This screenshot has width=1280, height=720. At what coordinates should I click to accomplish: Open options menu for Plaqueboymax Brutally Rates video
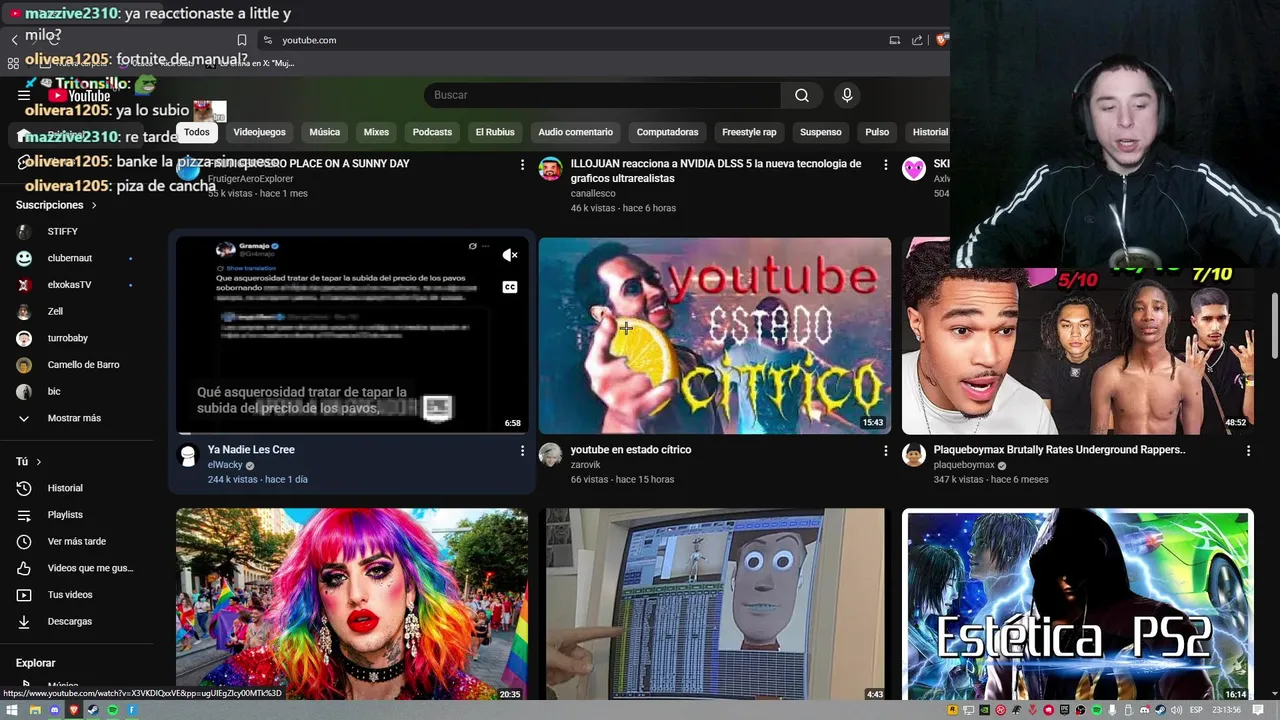click(x=1248, y=451)
